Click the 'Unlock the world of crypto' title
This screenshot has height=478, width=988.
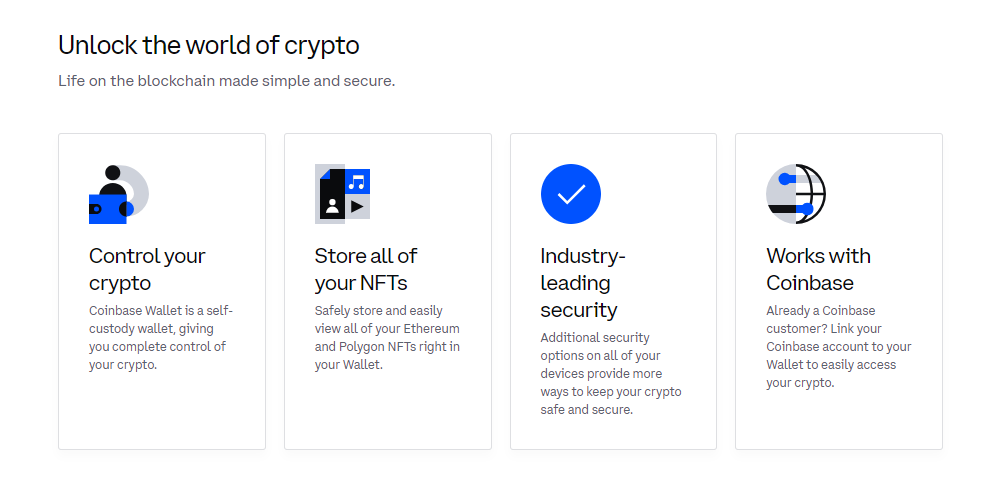click(209, 45)
